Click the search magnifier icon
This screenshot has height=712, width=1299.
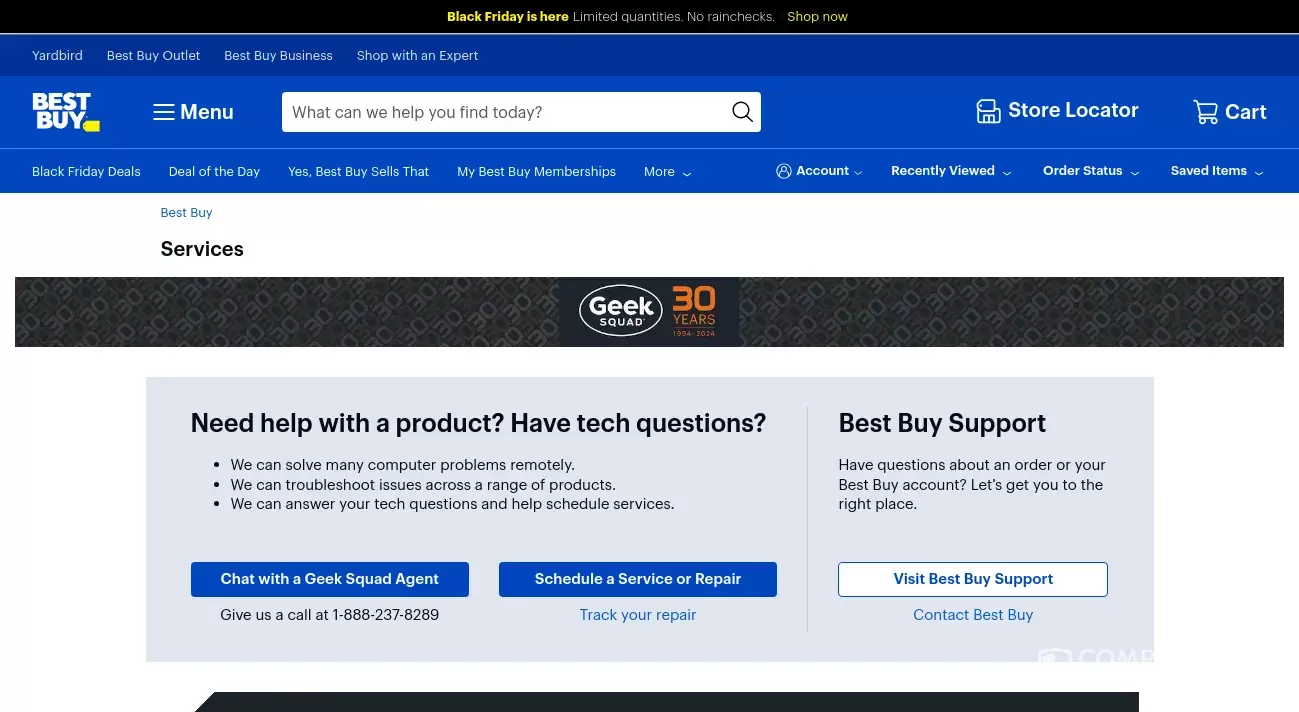(742, 112)
